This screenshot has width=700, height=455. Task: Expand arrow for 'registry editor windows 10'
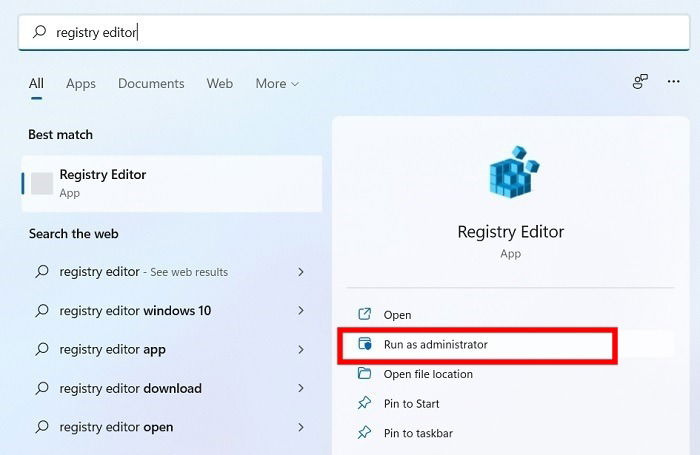click(x=301, y=310)
